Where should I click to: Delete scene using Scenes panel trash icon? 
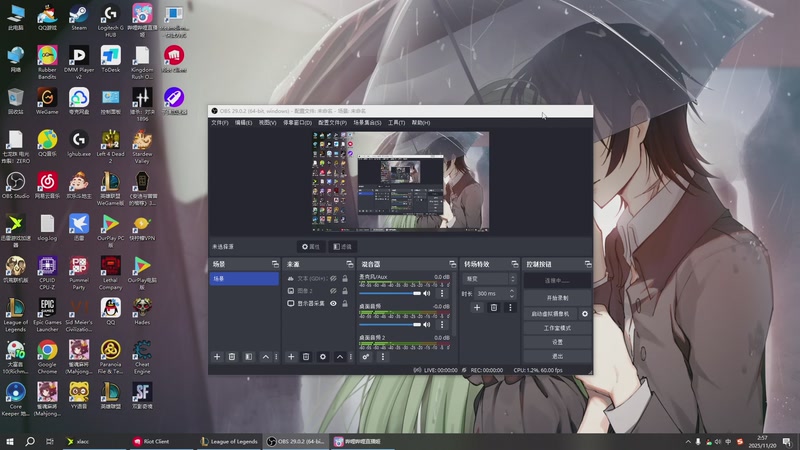[232, 357]
